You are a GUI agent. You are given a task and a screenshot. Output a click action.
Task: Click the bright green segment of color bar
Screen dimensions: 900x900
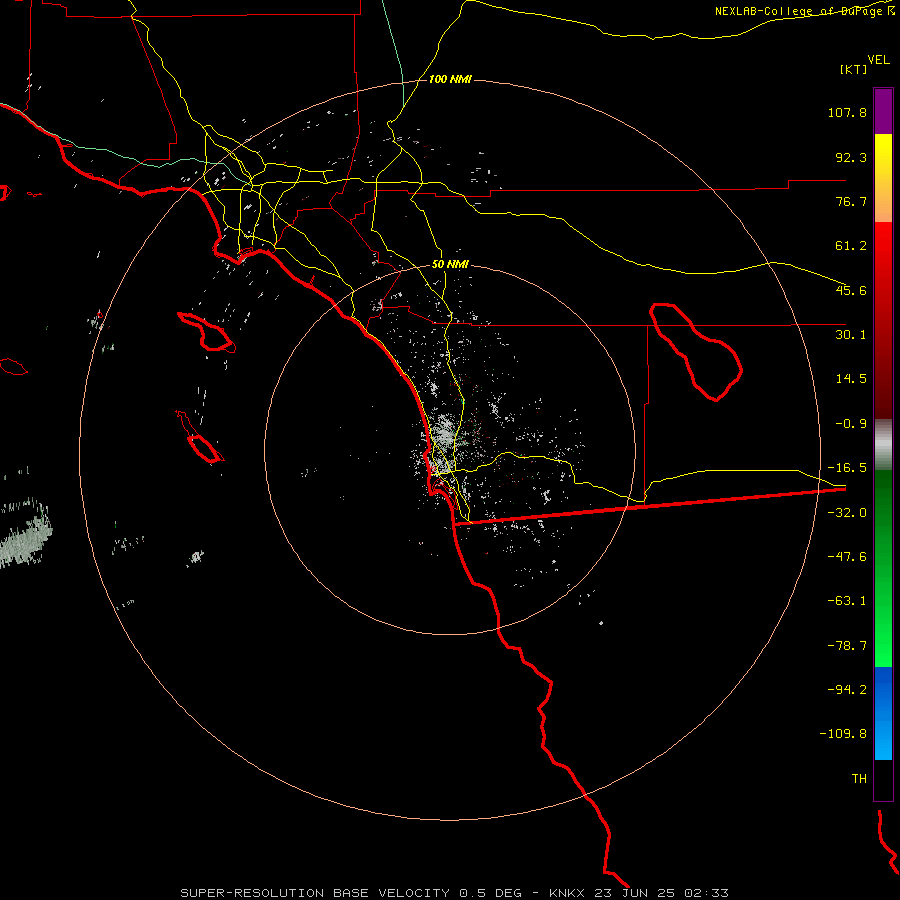point(883,568)
